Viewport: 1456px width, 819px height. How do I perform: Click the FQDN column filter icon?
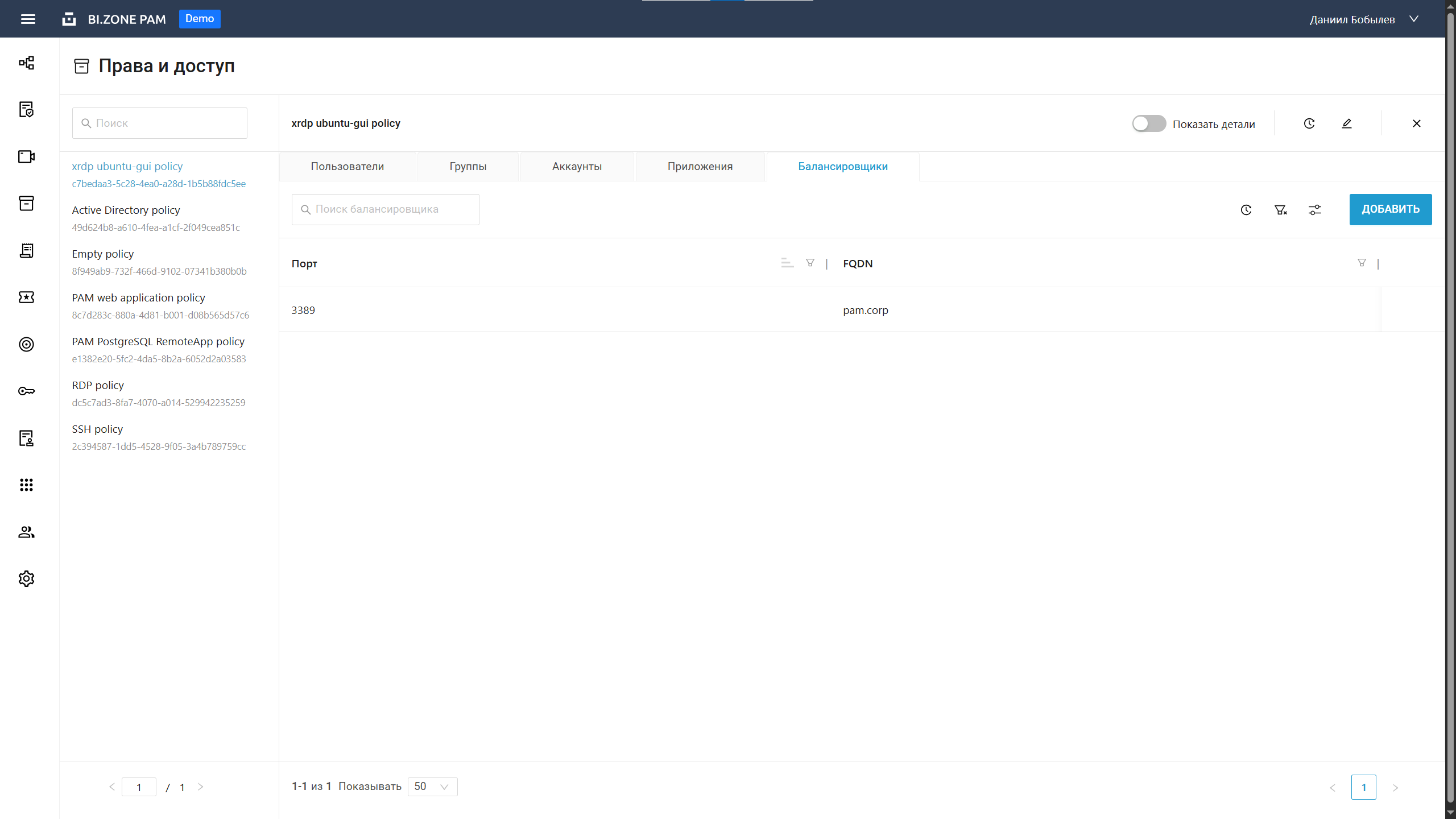coord(1362,263)
